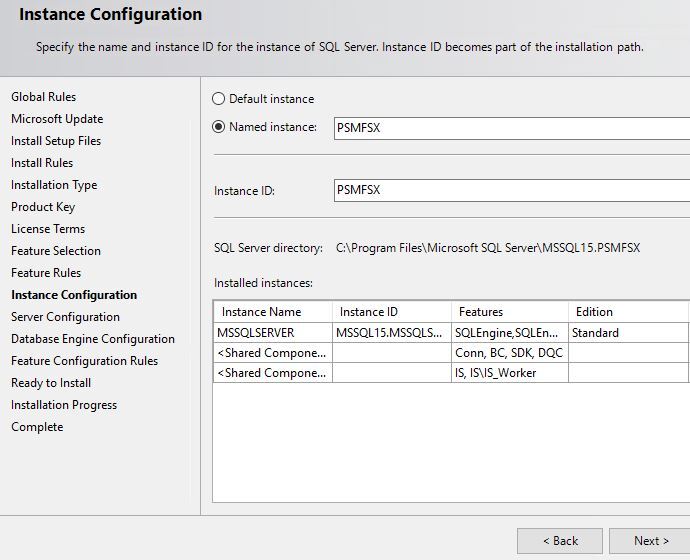Image resolution: width=690 pixels, height=560 pixels.
Task: Select Install Rules step
Action: pyautogui.click(x=42, y=163)
